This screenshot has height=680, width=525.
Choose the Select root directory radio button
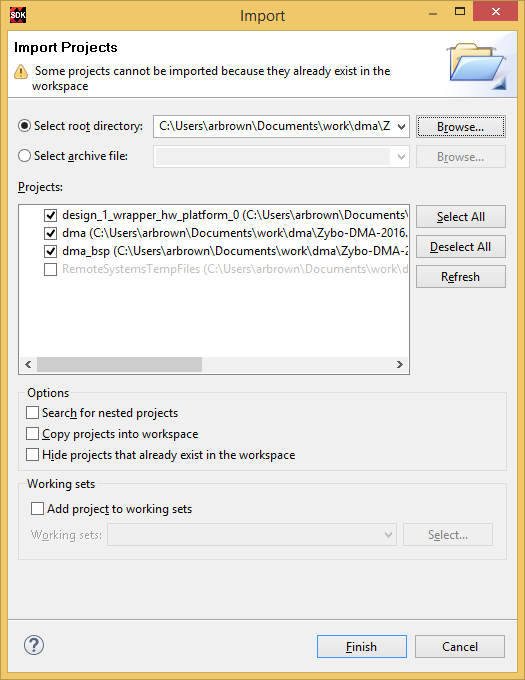24,126
